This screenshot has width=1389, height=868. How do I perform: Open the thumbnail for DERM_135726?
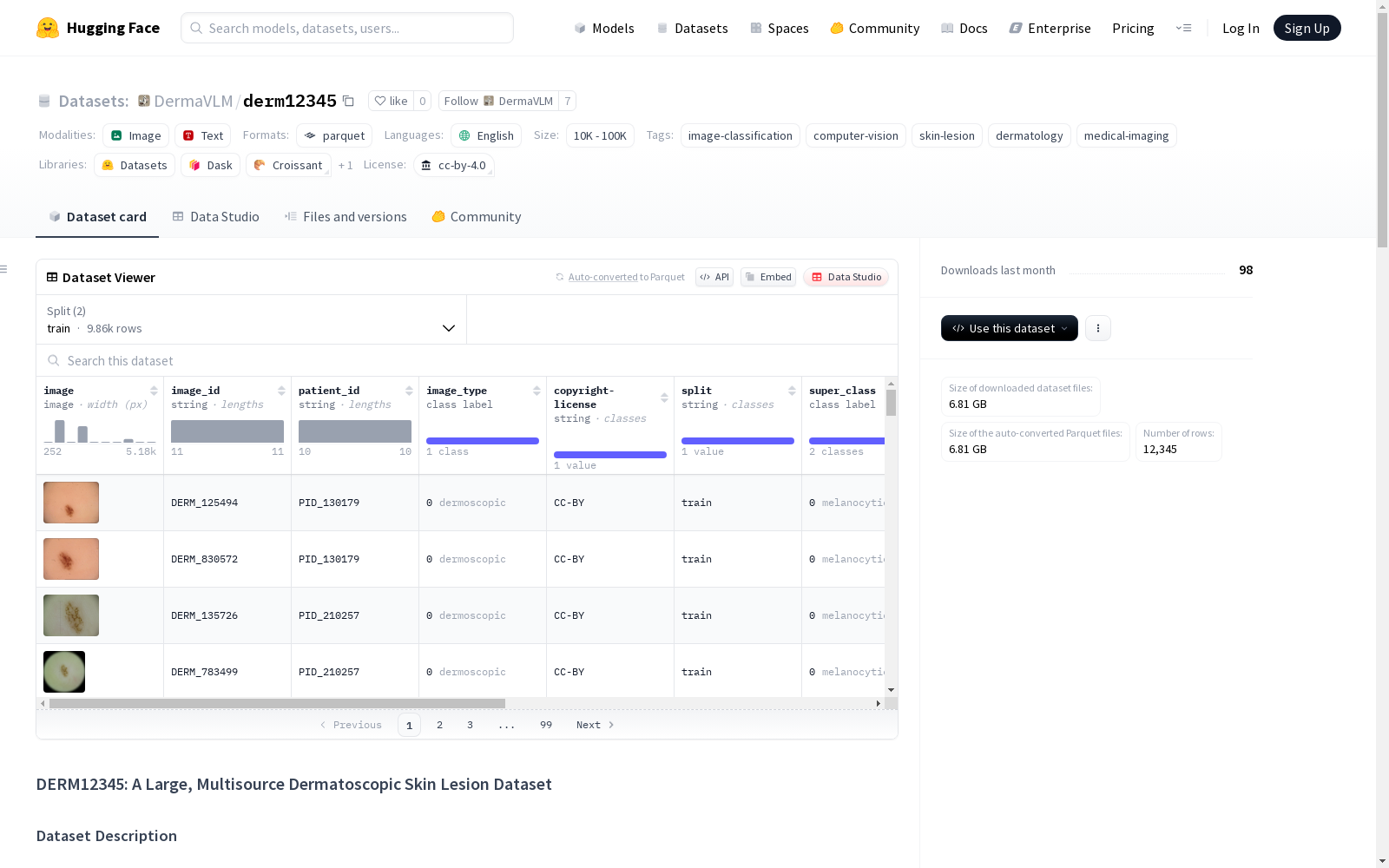(71, 615)
